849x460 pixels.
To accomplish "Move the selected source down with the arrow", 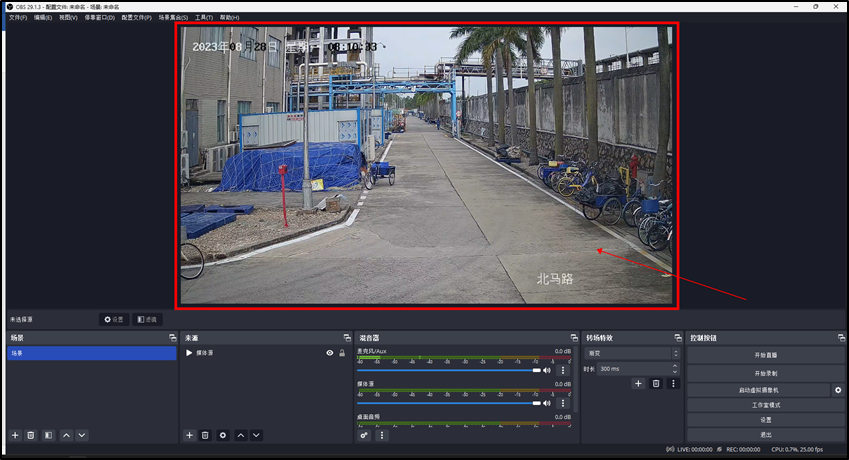I will click(x=256, y=435).
